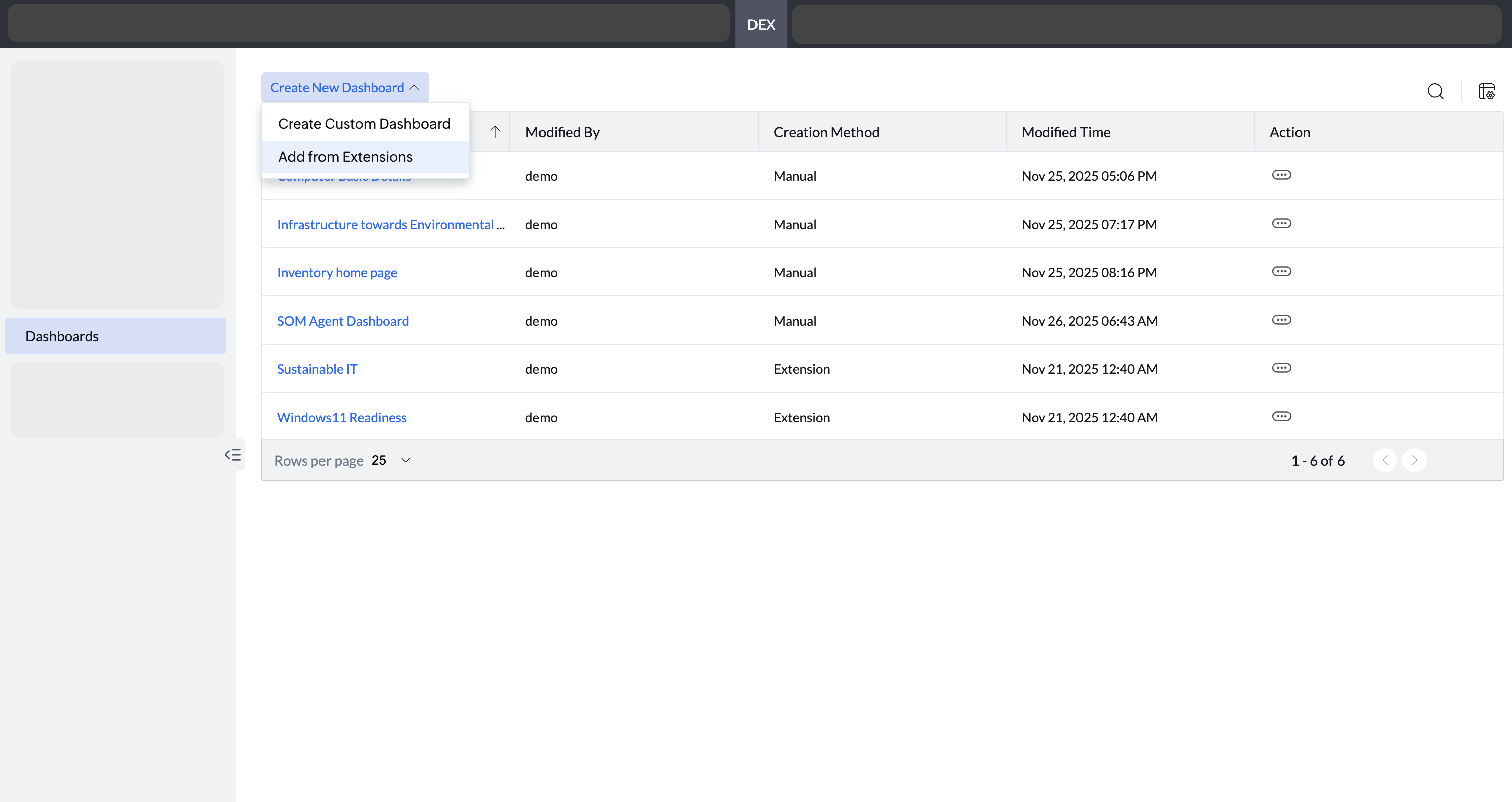The image size is (1512, 802).
Task: Go to the previous page arrow
Action: pyautogui.click(x=1385, y=460)
